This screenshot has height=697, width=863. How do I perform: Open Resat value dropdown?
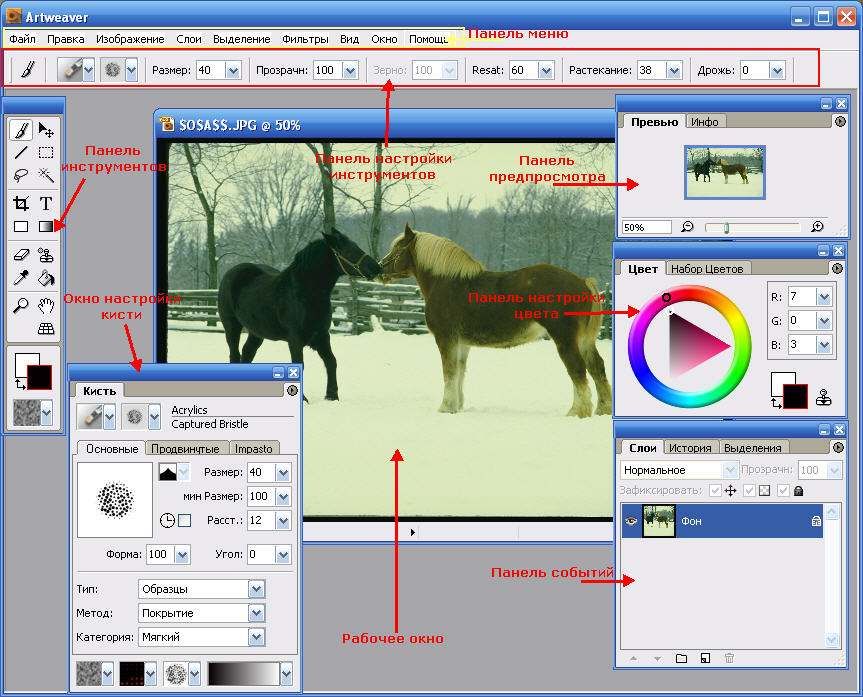tap(545, 70)
